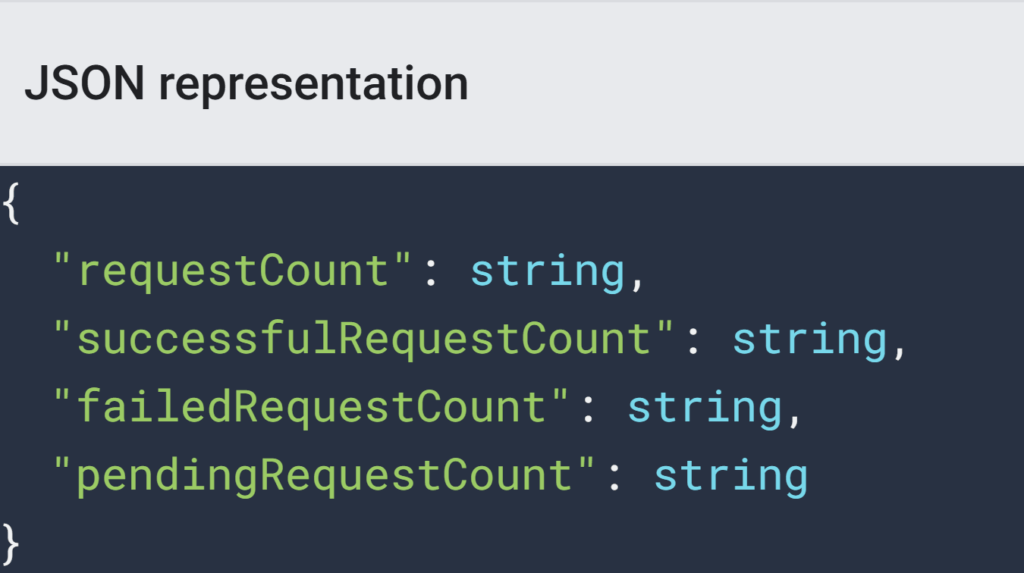Click the colon after "requestCount"

coord(431,274)
